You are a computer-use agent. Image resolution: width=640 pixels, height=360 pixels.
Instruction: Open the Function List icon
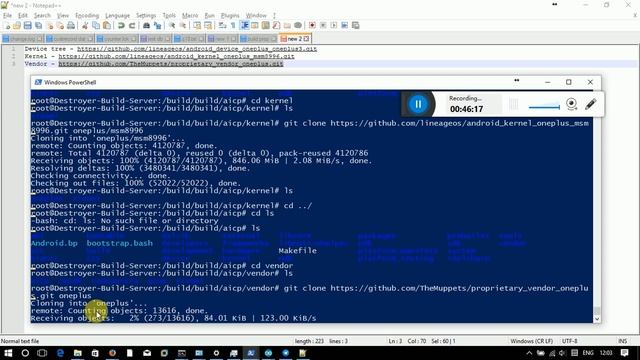click(x=276, y=25)
